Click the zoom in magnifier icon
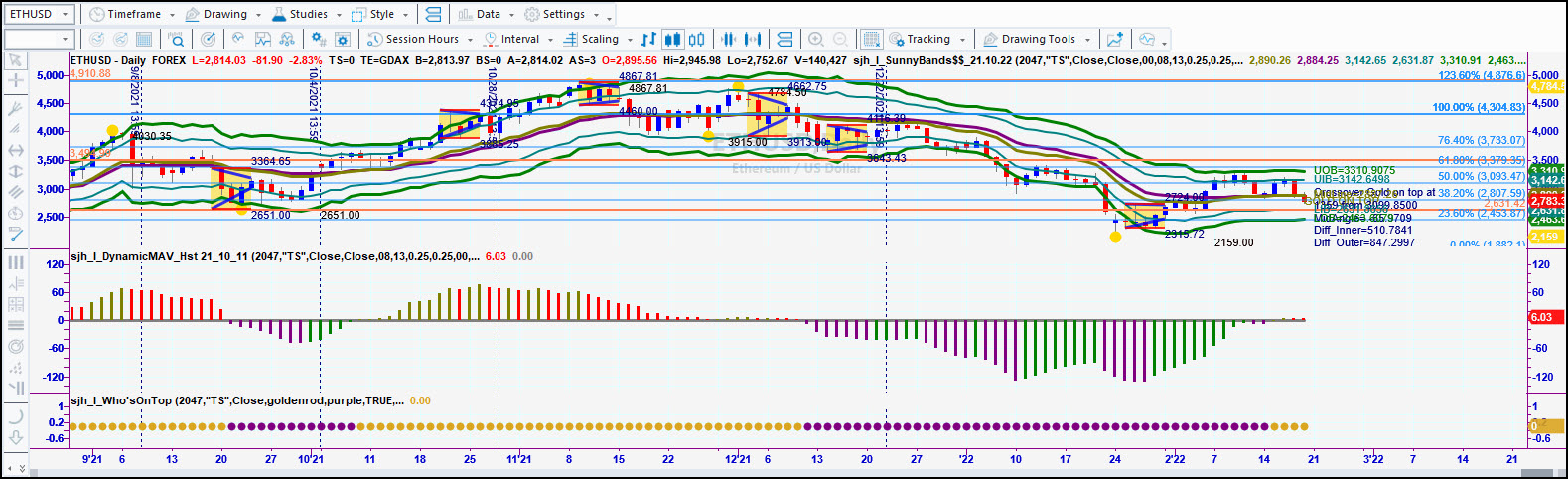 point(816,39)
